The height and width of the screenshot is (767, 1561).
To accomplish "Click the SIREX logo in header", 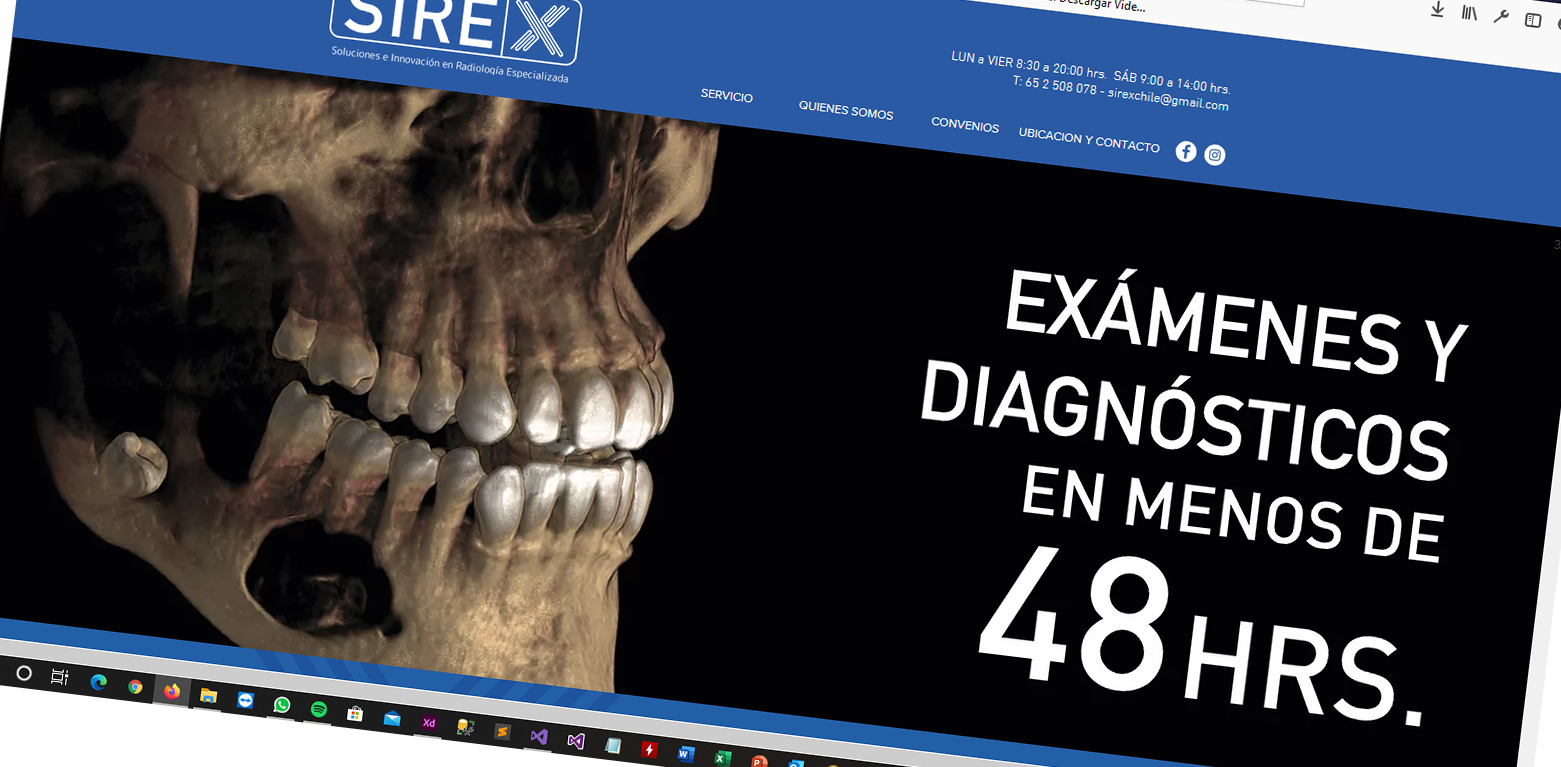I will [x=455, y=28].
